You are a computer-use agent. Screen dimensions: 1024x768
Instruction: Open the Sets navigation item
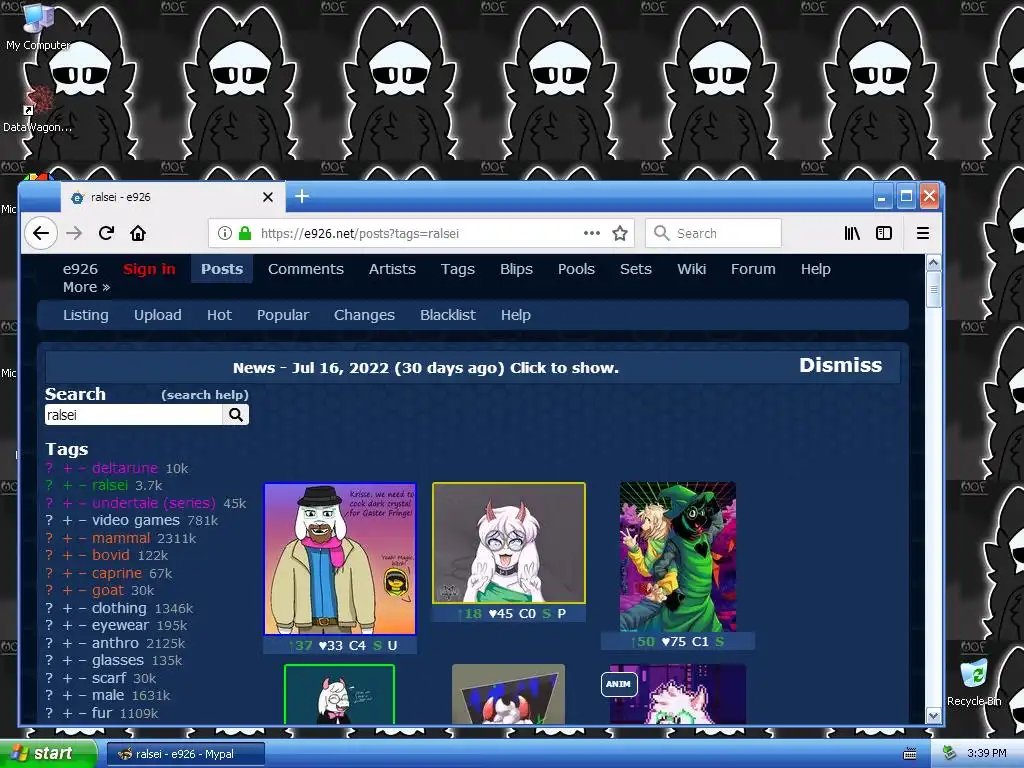pyautogui.click(x=636, y=269)
